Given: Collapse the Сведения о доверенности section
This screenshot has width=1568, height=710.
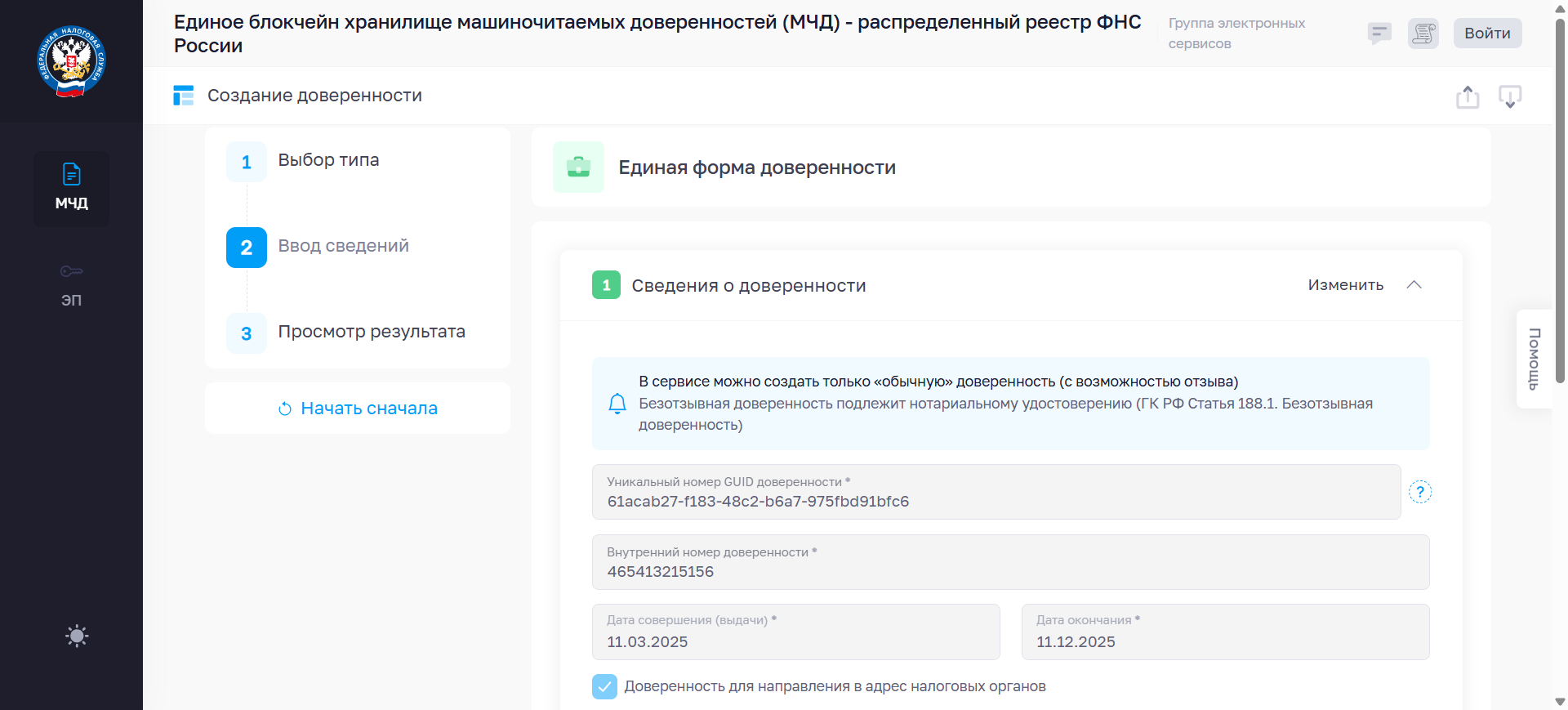Looking at the screenshot, I should pyautogui.click(x=1414, y=285).
